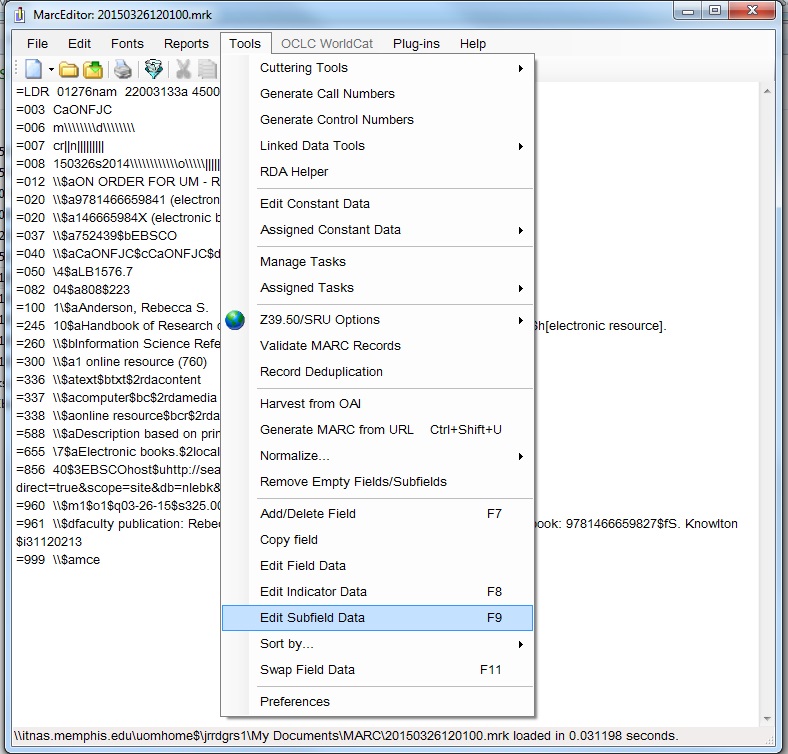This screenshot has width=788, height=754.
Task: Click the window resize grip at bottom corner
Action: click(769, 741)
